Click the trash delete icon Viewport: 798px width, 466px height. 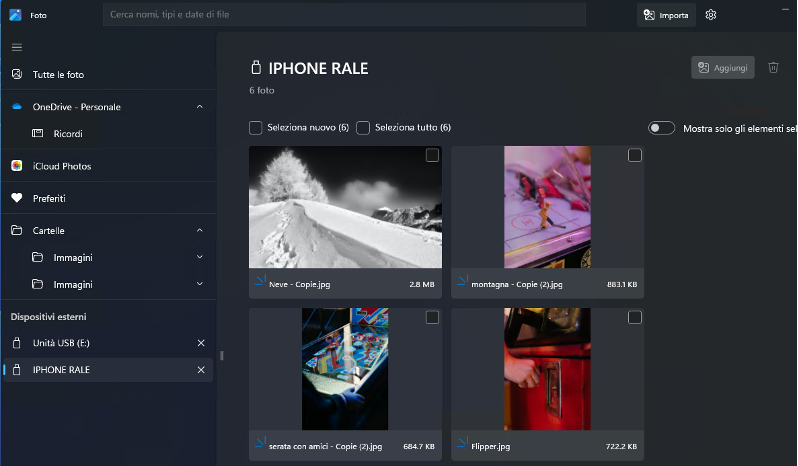773,67
